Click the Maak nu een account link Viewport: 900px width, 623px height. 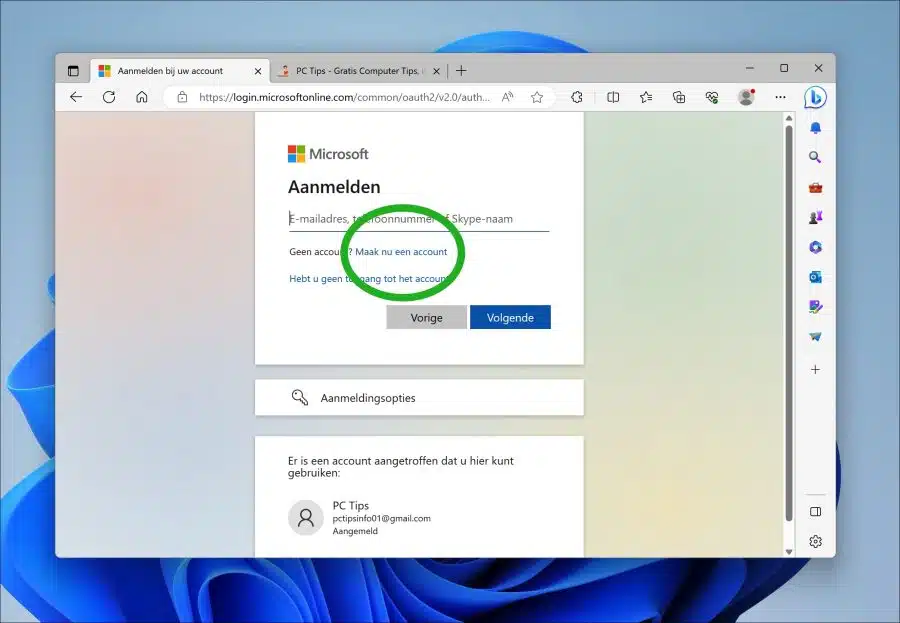401,251
